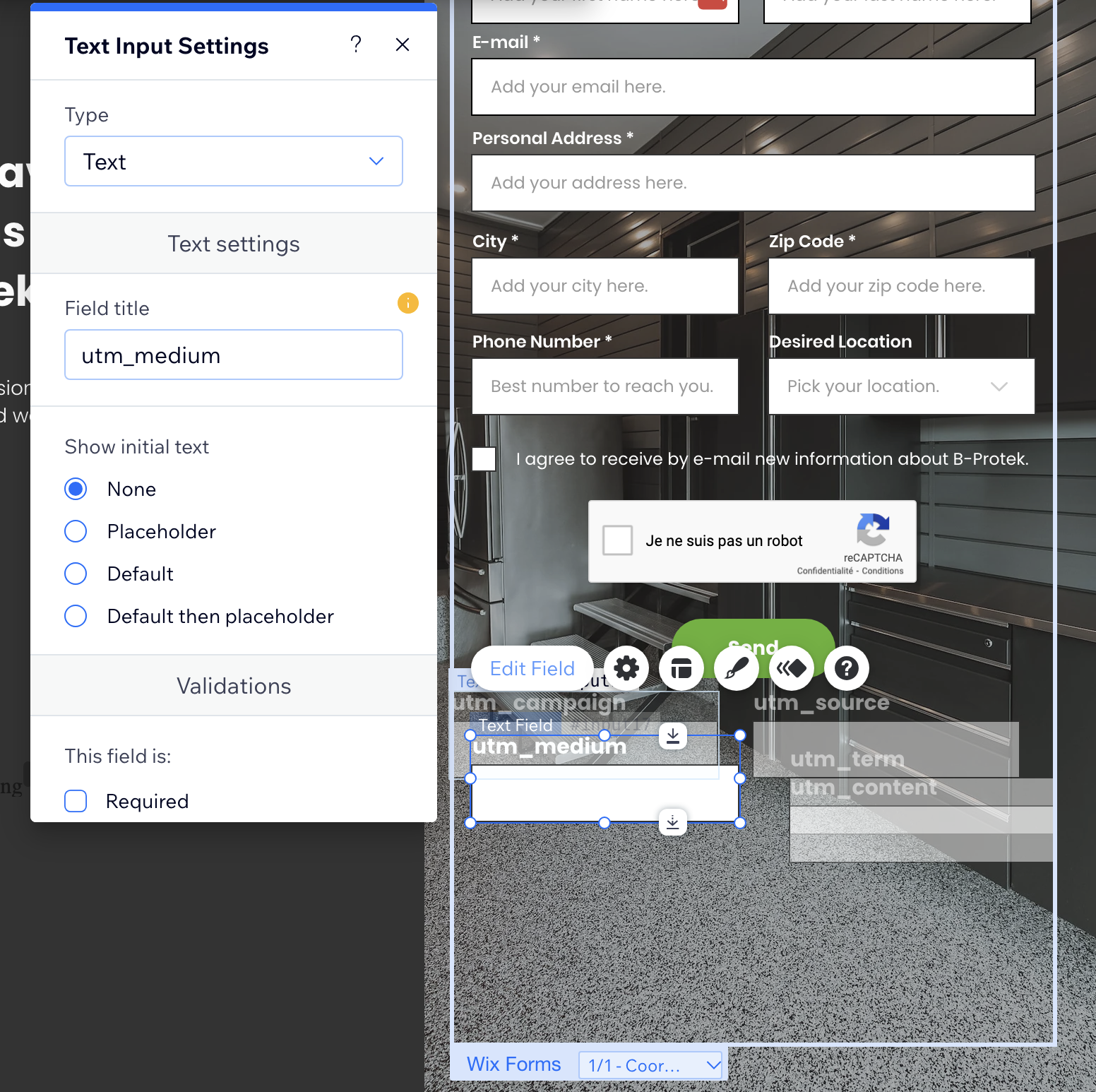Open the animation diamond icon
This screenshot has width=1096, height=1092.
(791, 667)
